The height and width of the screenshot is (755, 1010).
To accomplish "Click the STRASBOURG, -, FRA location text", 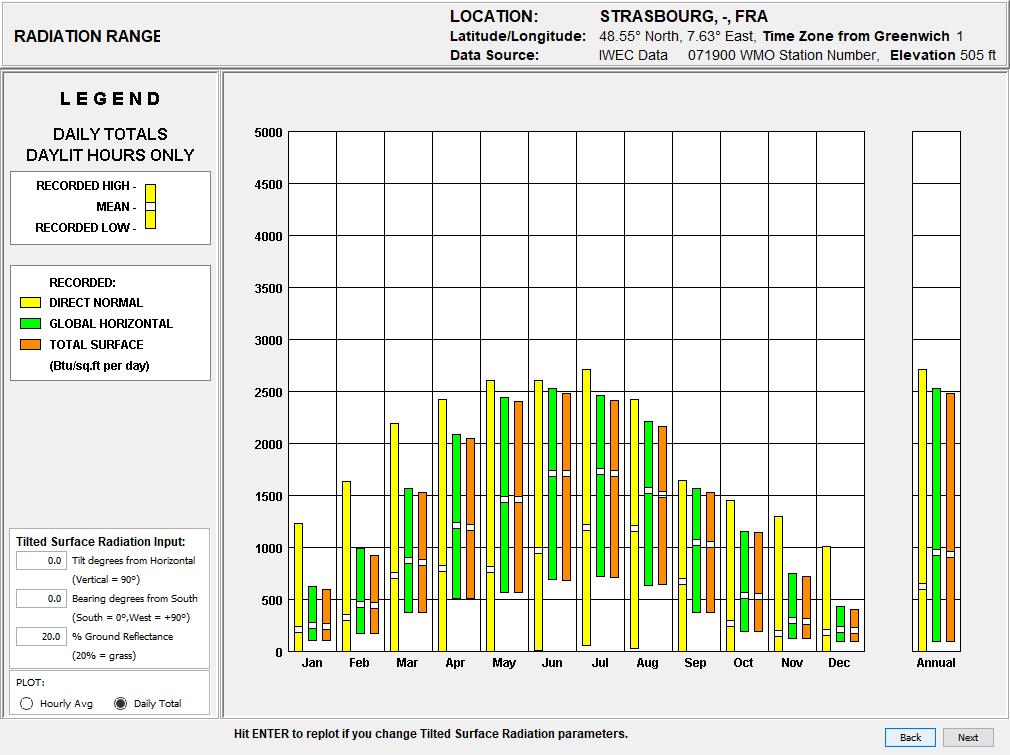I will [683, 16].
